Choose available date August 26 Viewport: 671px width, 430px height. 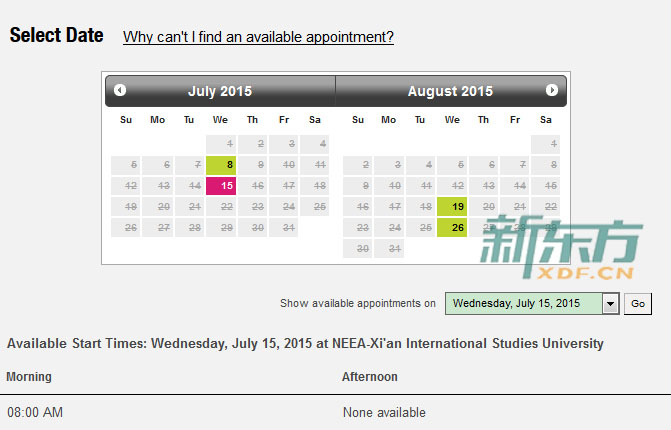click(x=452, y=228)
